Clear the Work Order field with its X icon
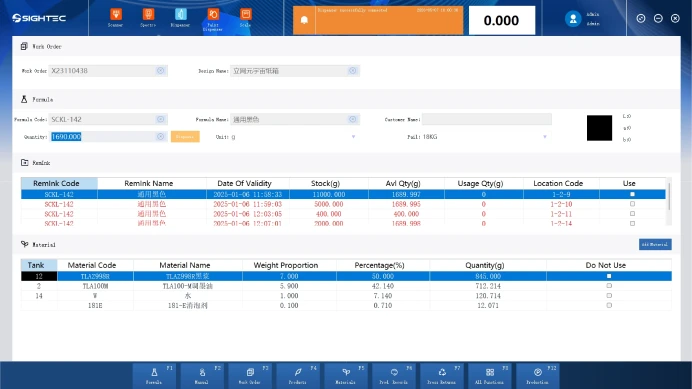This screenshot has width=692, height=389. pyautogui.click(x=161, y=71)
